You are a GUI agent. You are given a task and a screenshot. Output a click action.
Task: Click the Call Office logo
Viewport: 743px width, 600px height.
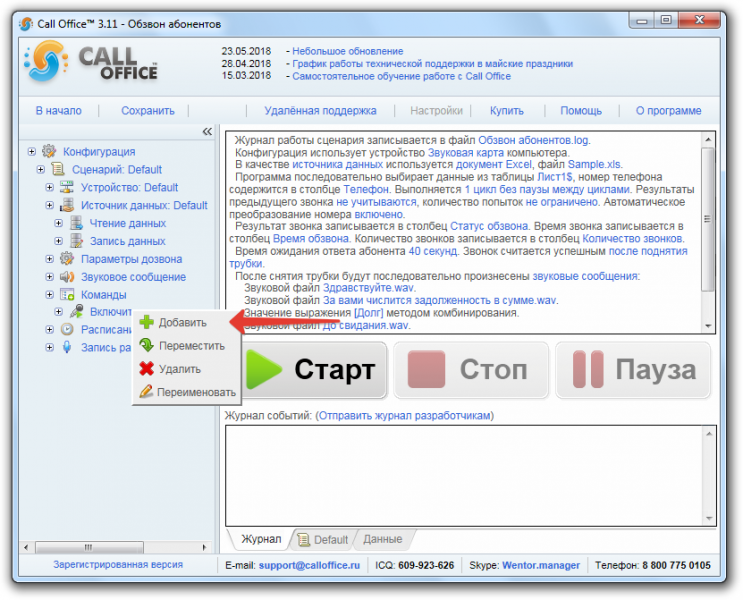click(x=90, y=63)
